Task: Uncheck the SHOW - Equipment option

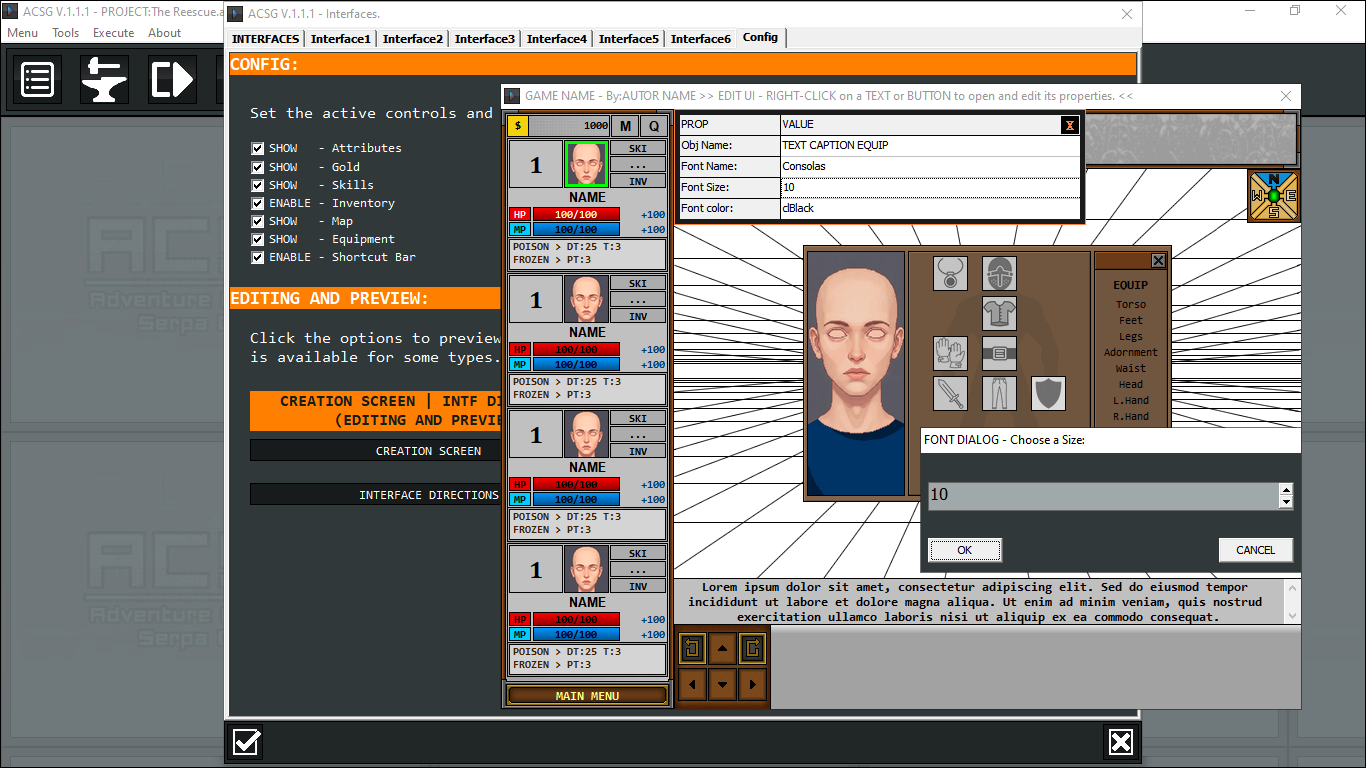Action: [258, 239]
